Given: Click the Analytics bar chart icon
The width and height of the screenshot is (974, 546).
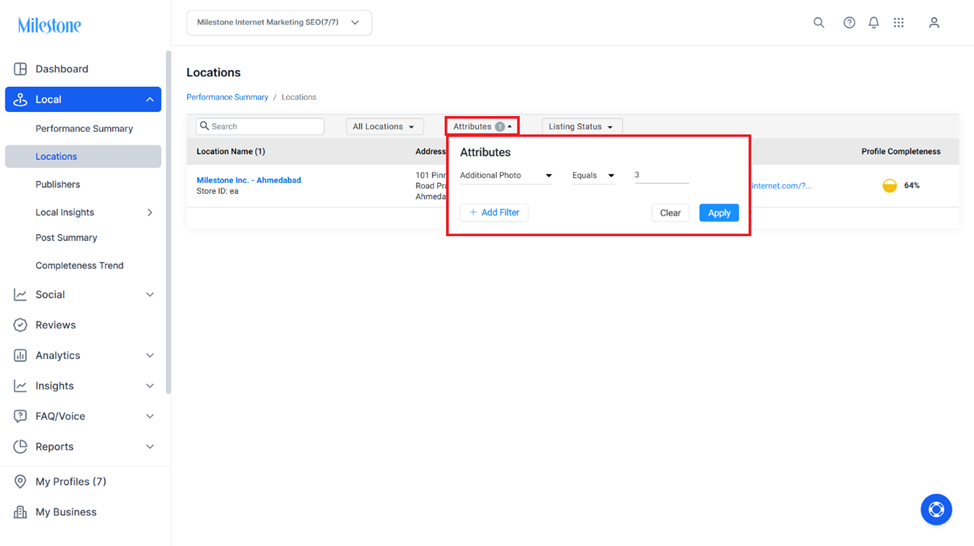Looking at the screenshot, I should click(20, 355).
